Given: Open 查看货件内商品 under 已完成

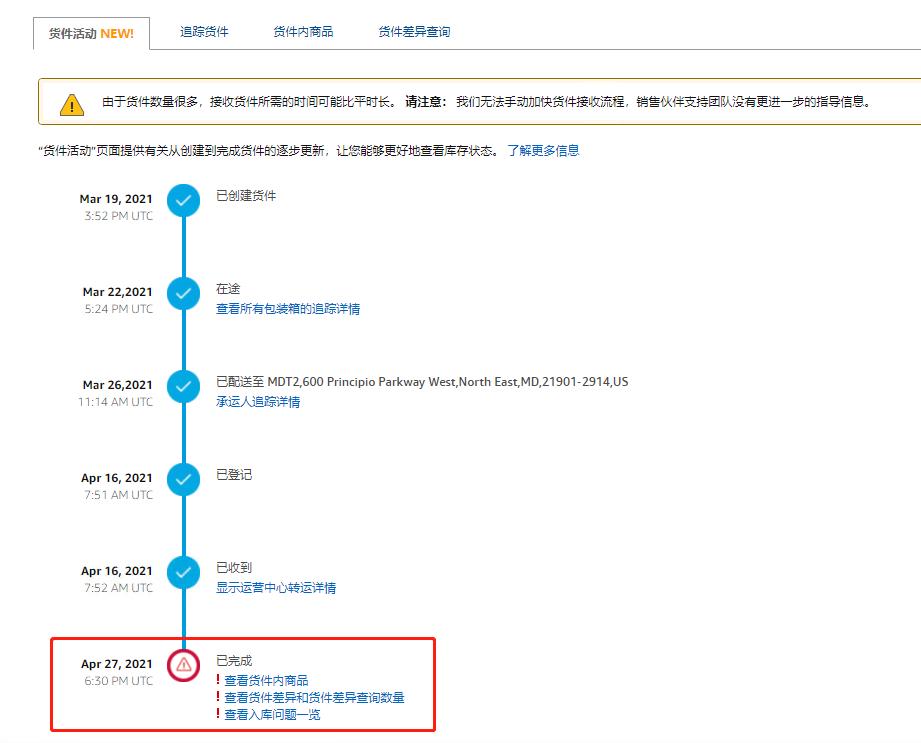Looking at the screenshot, I should [266, 679].
